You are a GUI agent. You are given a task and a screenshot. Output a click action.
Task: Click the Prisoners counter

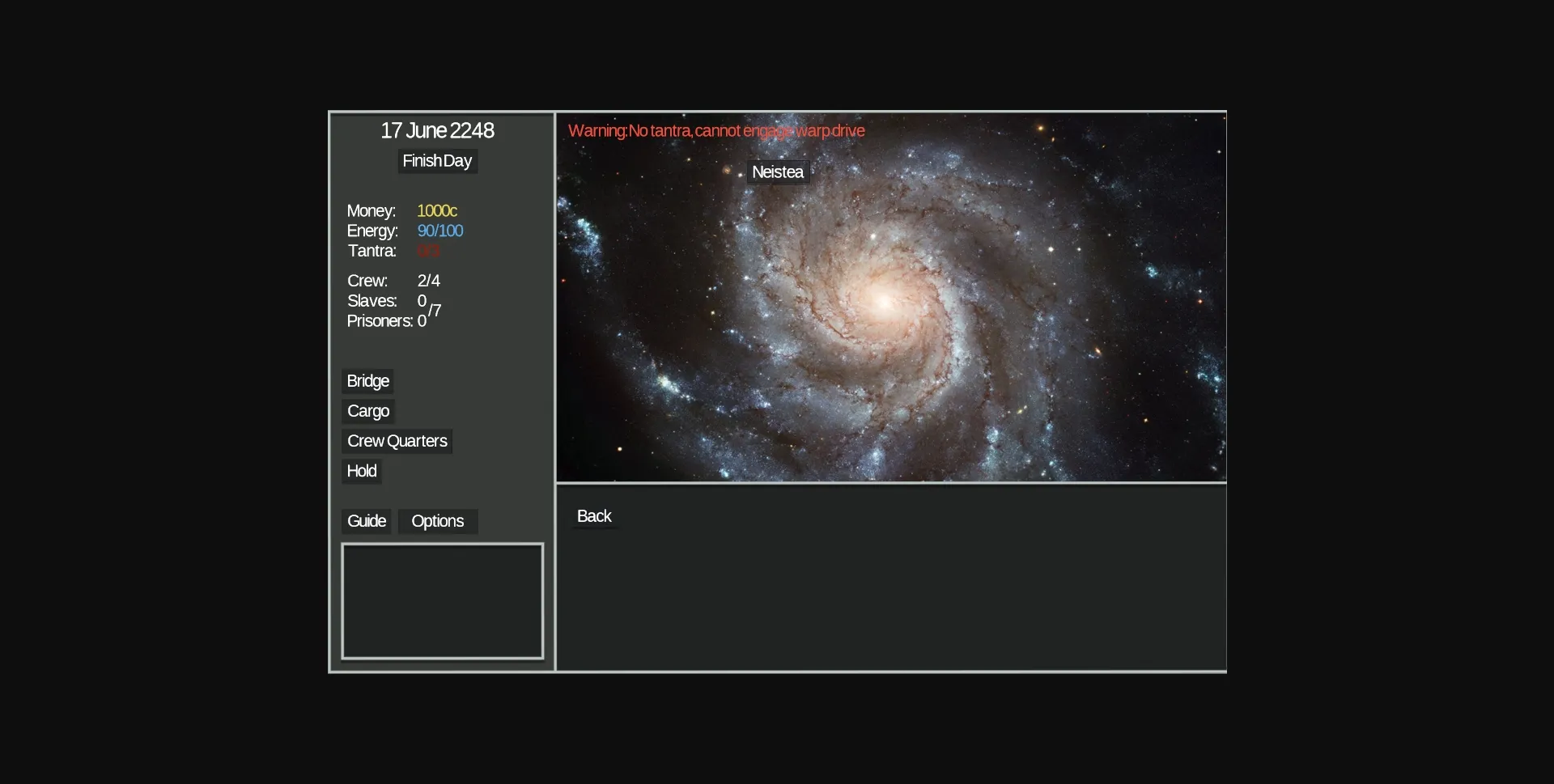pos(422,321)
